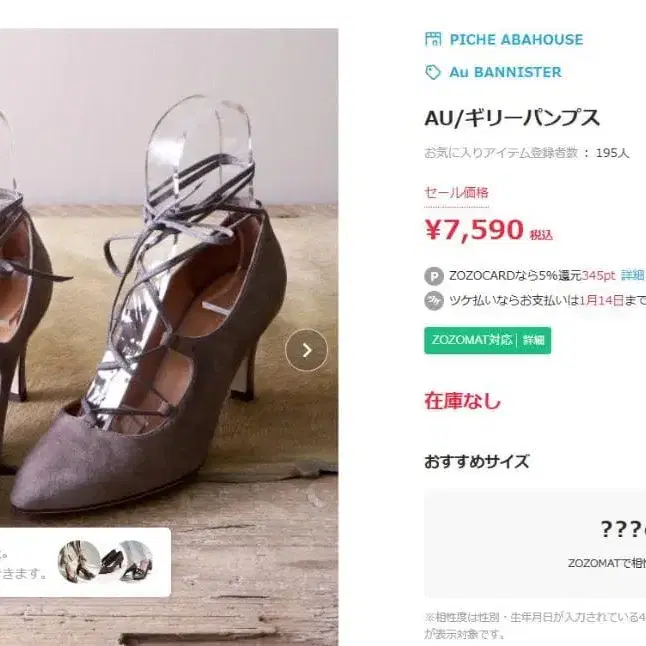This screenshot has height=646, width=646.
Task: Click the leftmost circular thumbnail in the popup
Action: (x=78, y=561)
